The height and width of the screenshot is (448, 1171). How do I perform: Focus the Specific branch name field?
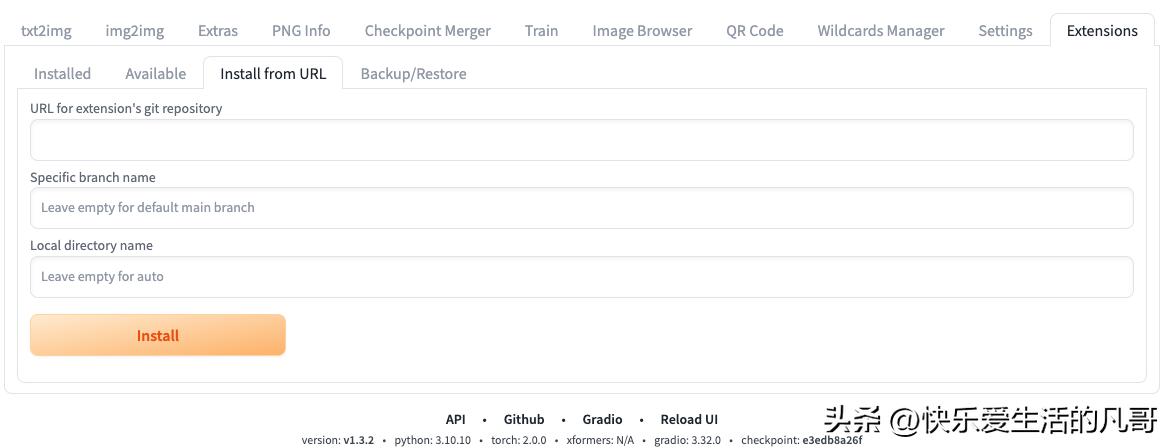tap(581, 208)
